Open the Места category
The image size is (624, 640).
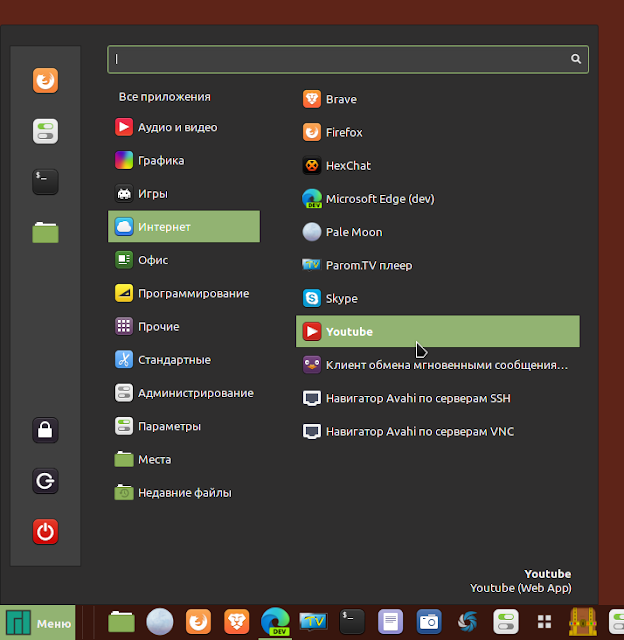click(184, 460)
